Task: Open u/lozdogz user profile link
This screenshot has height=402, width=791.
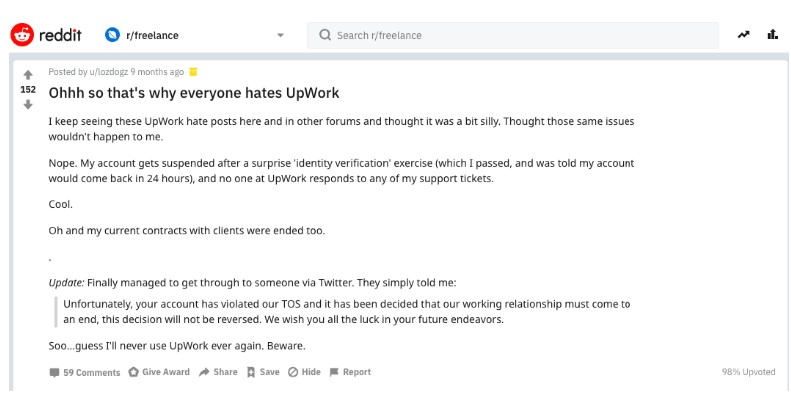Action: point(108,72)
